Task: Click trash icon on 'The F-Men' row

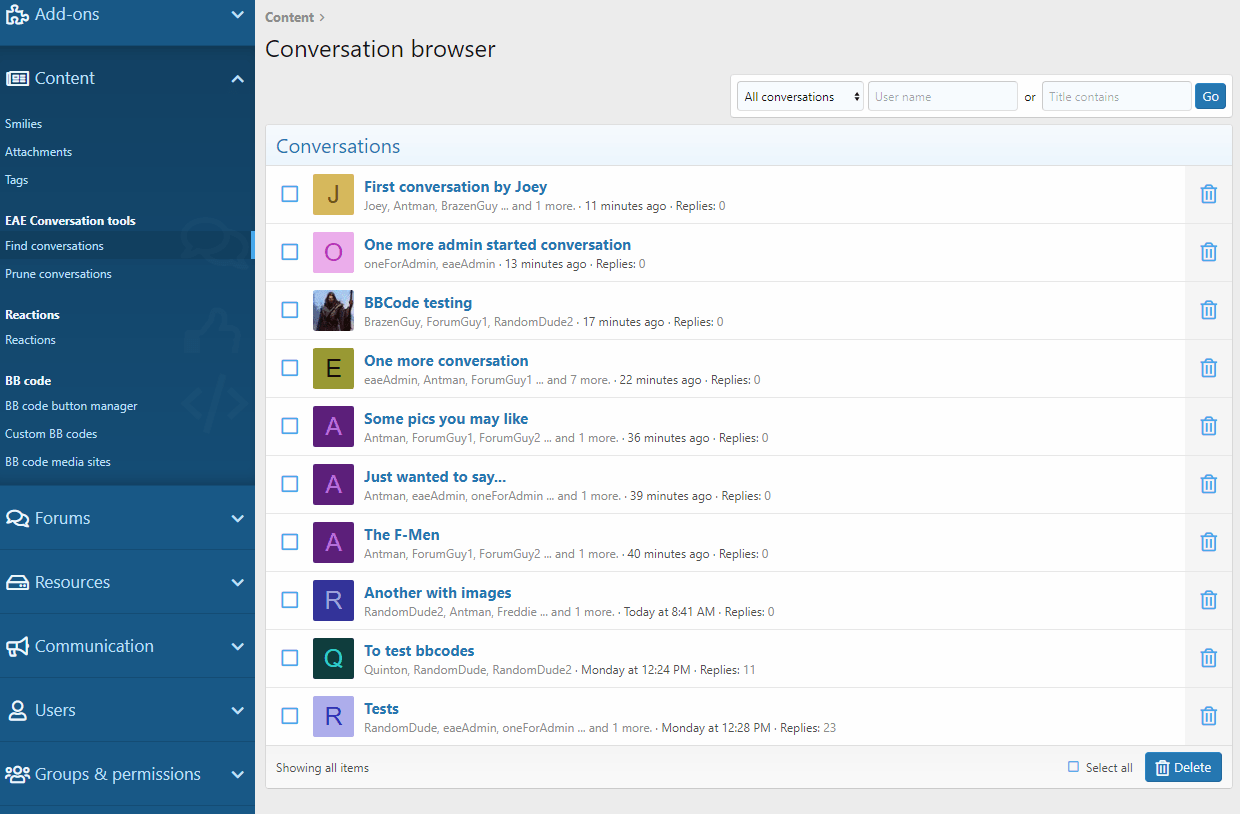Action: click(1208, 542)
